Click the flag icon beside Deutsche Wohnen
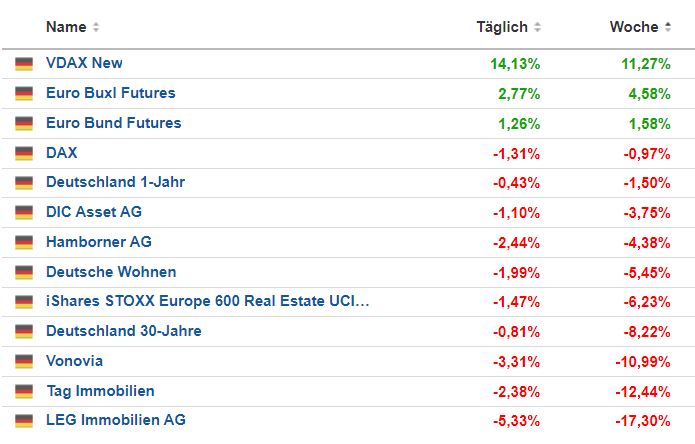Viewport: 695px width, 444px height. pyautogui.click(x=24, y=272)
